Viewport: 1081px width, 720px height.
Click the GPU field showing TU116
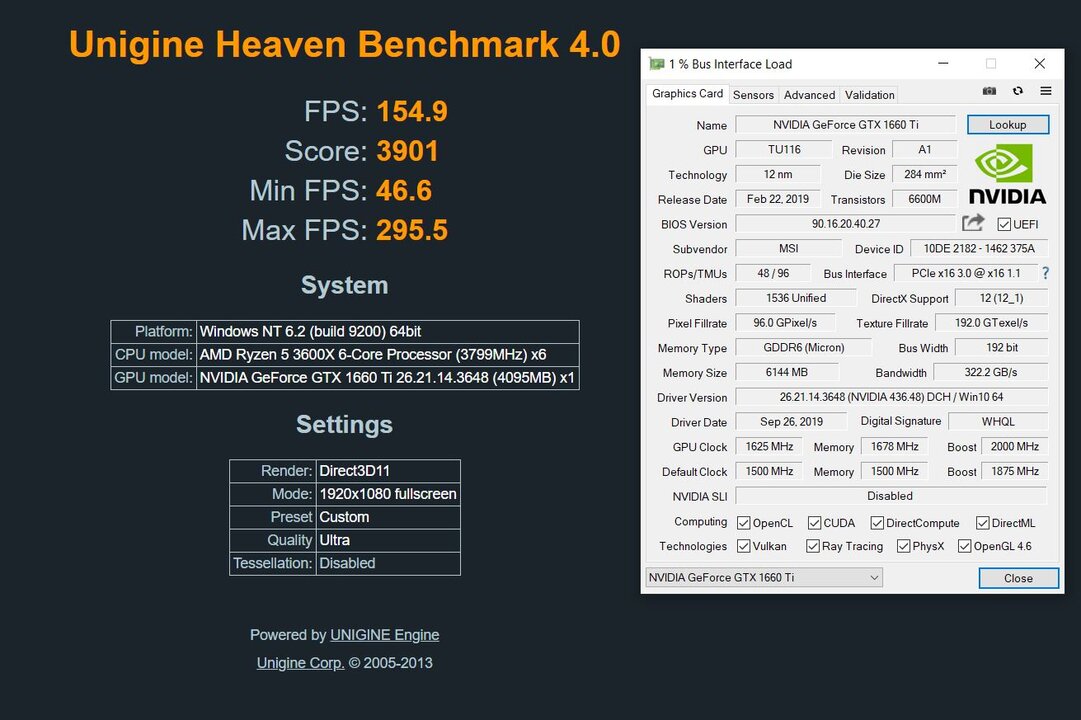[784, 150]
